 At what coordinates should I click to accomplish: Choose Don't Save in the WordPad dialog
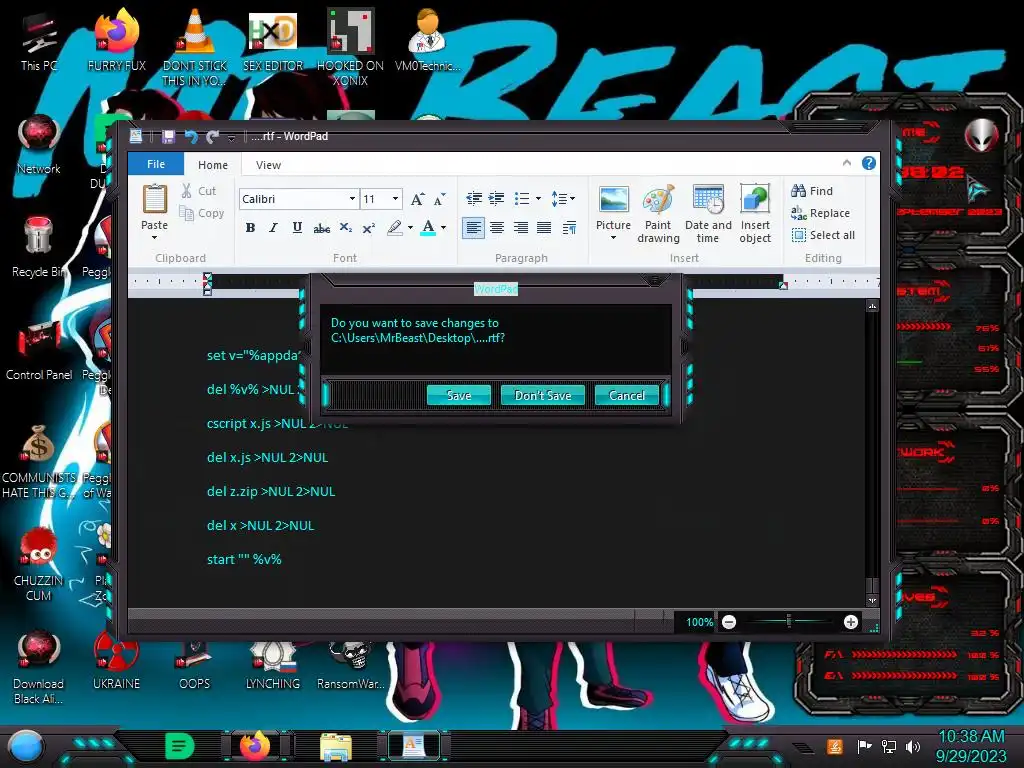pyautogui.click(x=543, y=395)
